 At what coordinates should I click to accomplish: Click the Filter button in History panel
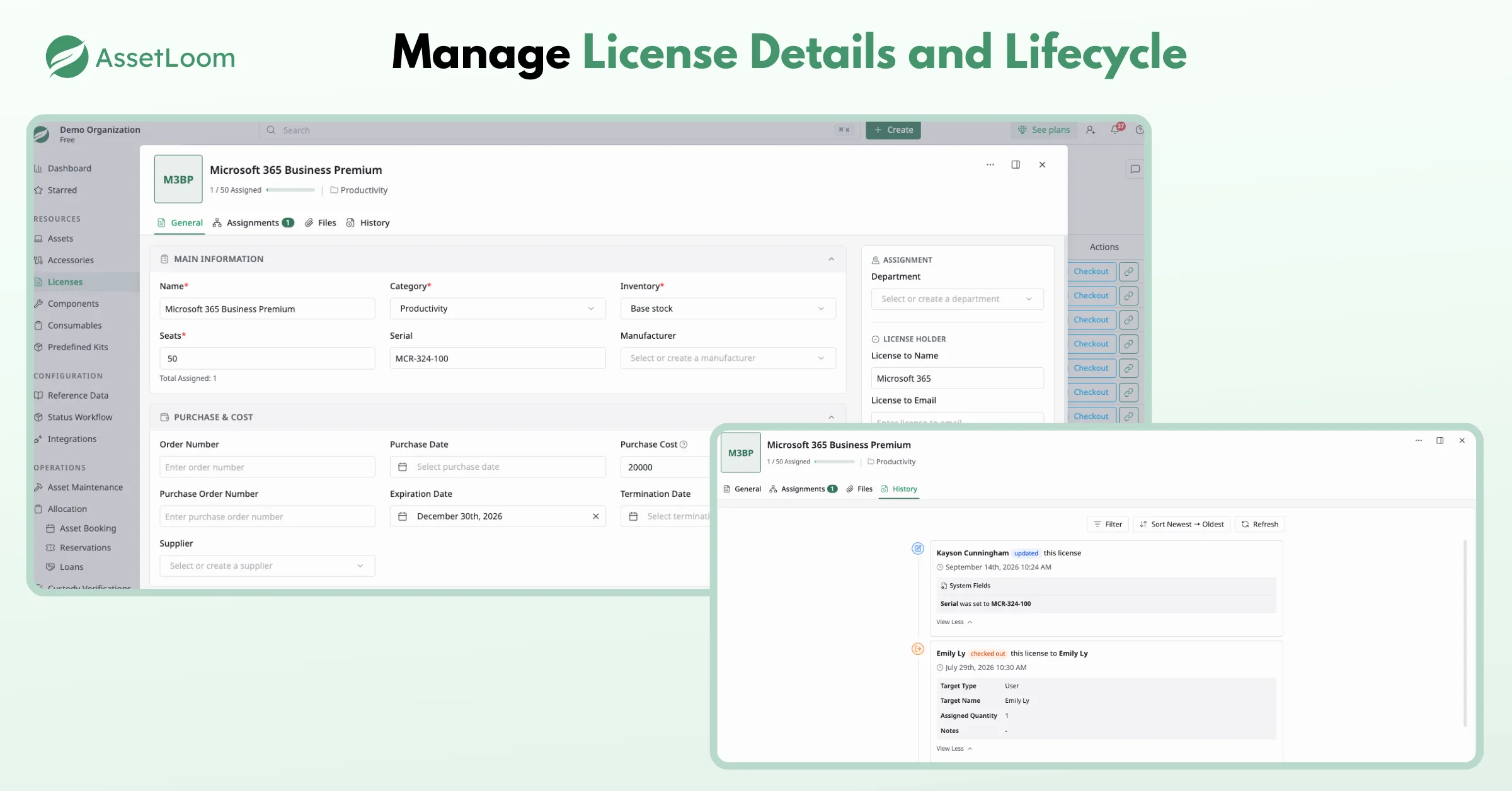1108,524
